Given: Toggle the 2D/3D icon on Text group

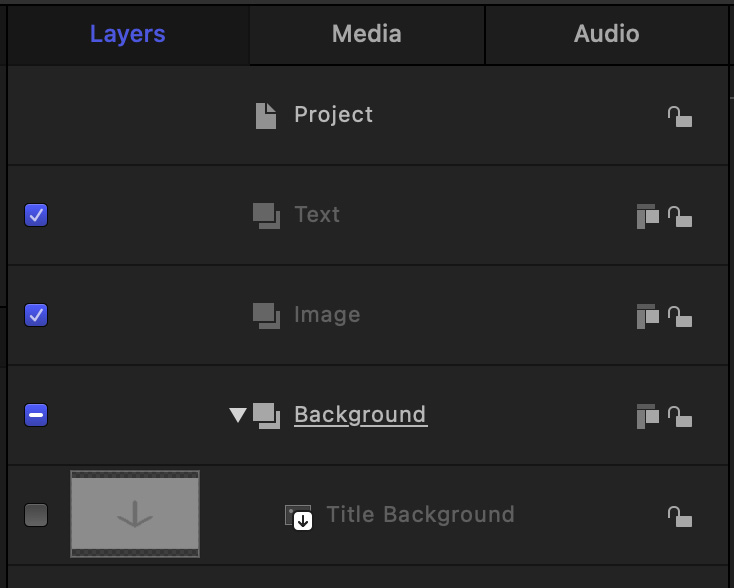Looking at the screenshot, I should pos(648,216).
